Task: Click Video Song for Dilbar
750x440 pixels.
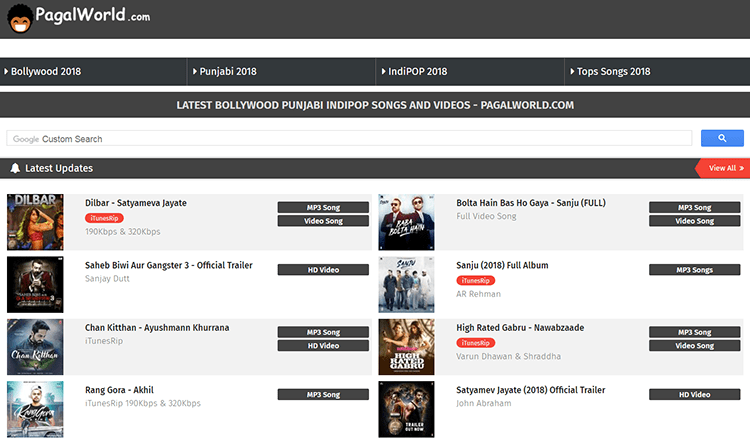Action: [323, 221]
